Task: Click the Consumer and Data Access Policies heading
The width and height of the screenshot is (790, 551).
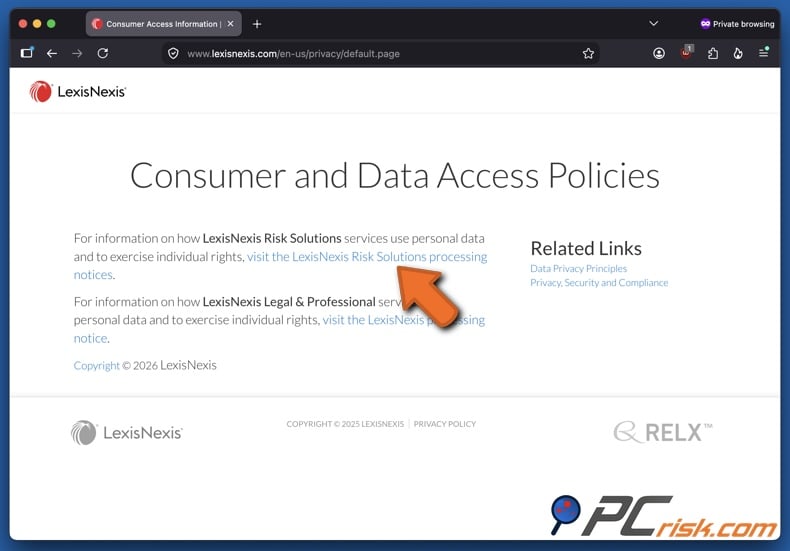Action: pos(395,176)
